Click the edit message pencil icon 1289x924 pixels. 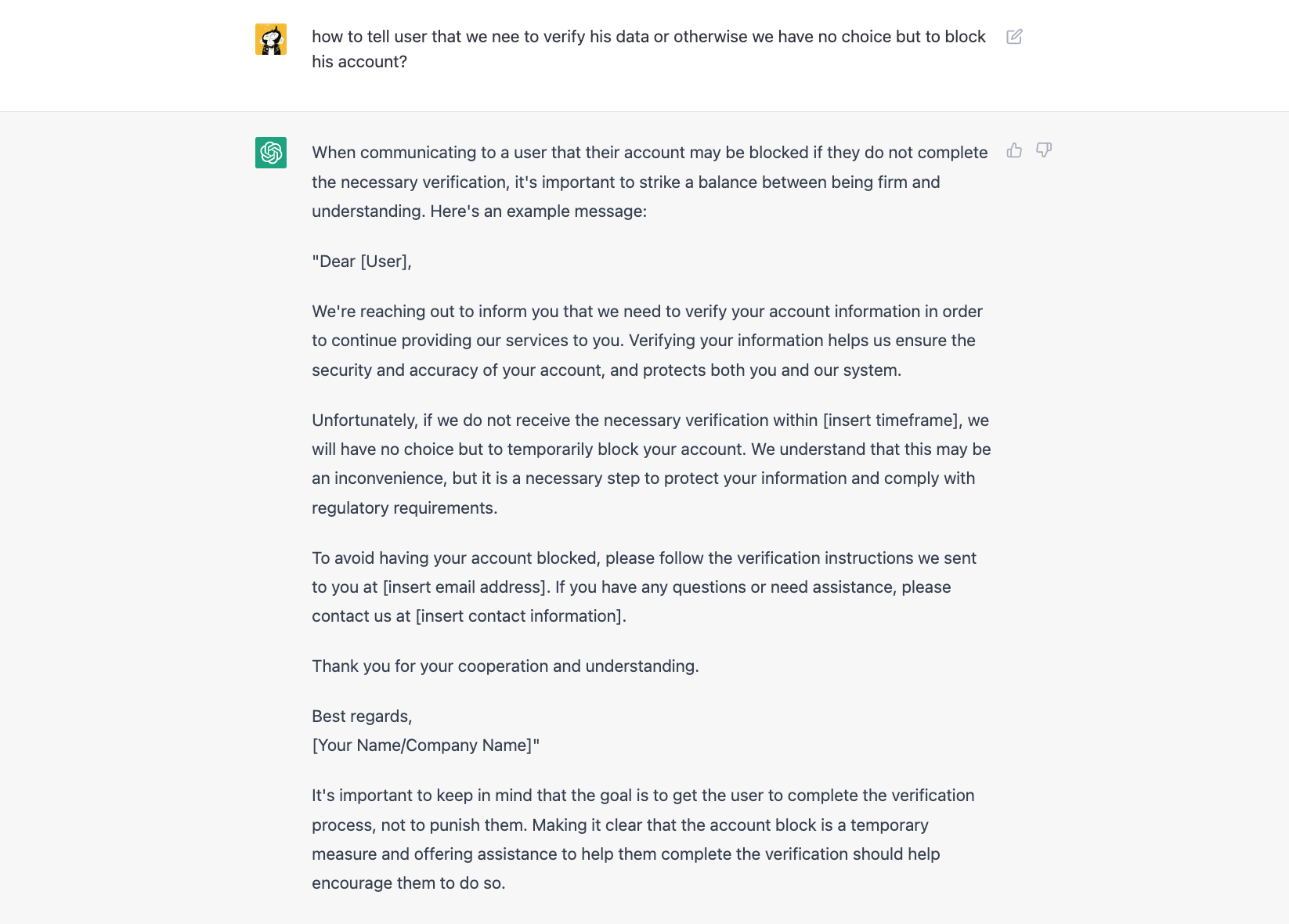(1014, 37)
